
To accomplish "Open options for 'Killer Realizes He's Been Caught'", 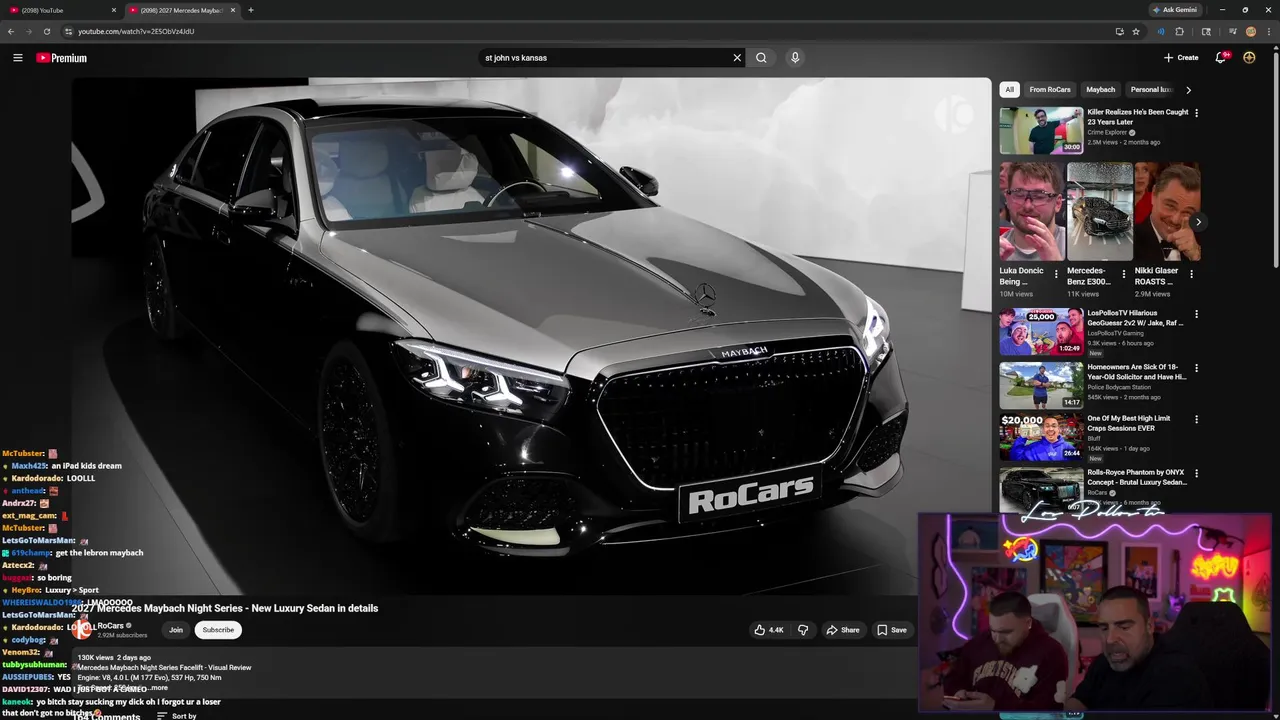I will pos(1196,113).
